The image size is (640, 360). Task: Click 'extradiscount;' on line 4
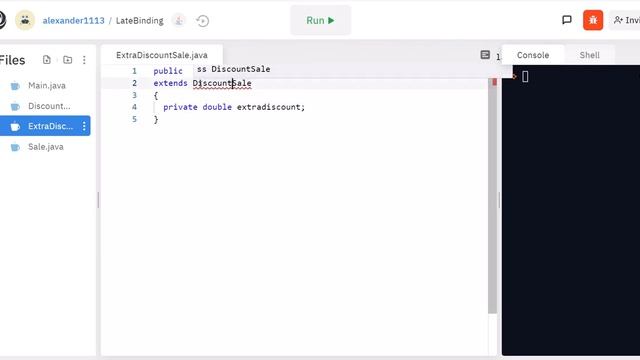pyautogui.click(x=271, y=107)
